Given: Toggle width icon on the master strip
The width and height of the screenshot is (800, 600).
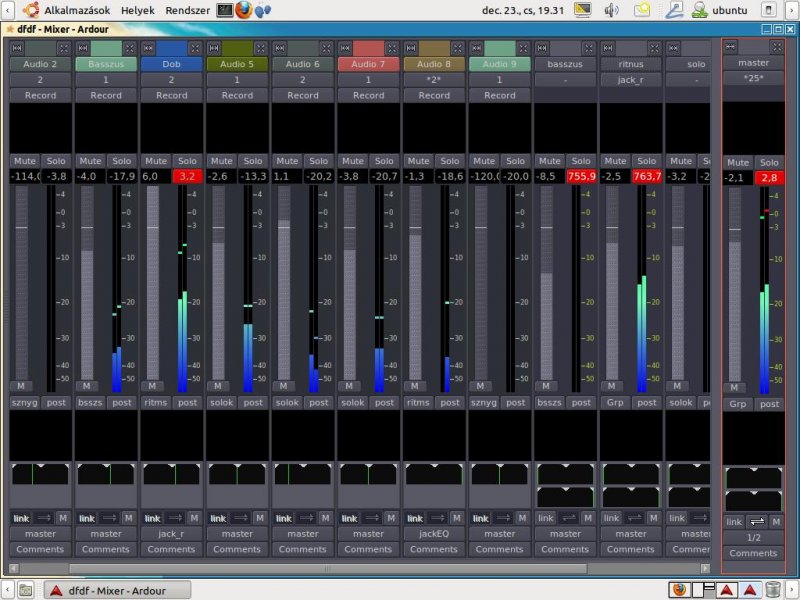Looking at the screenshot, I should tap(730, 46).
